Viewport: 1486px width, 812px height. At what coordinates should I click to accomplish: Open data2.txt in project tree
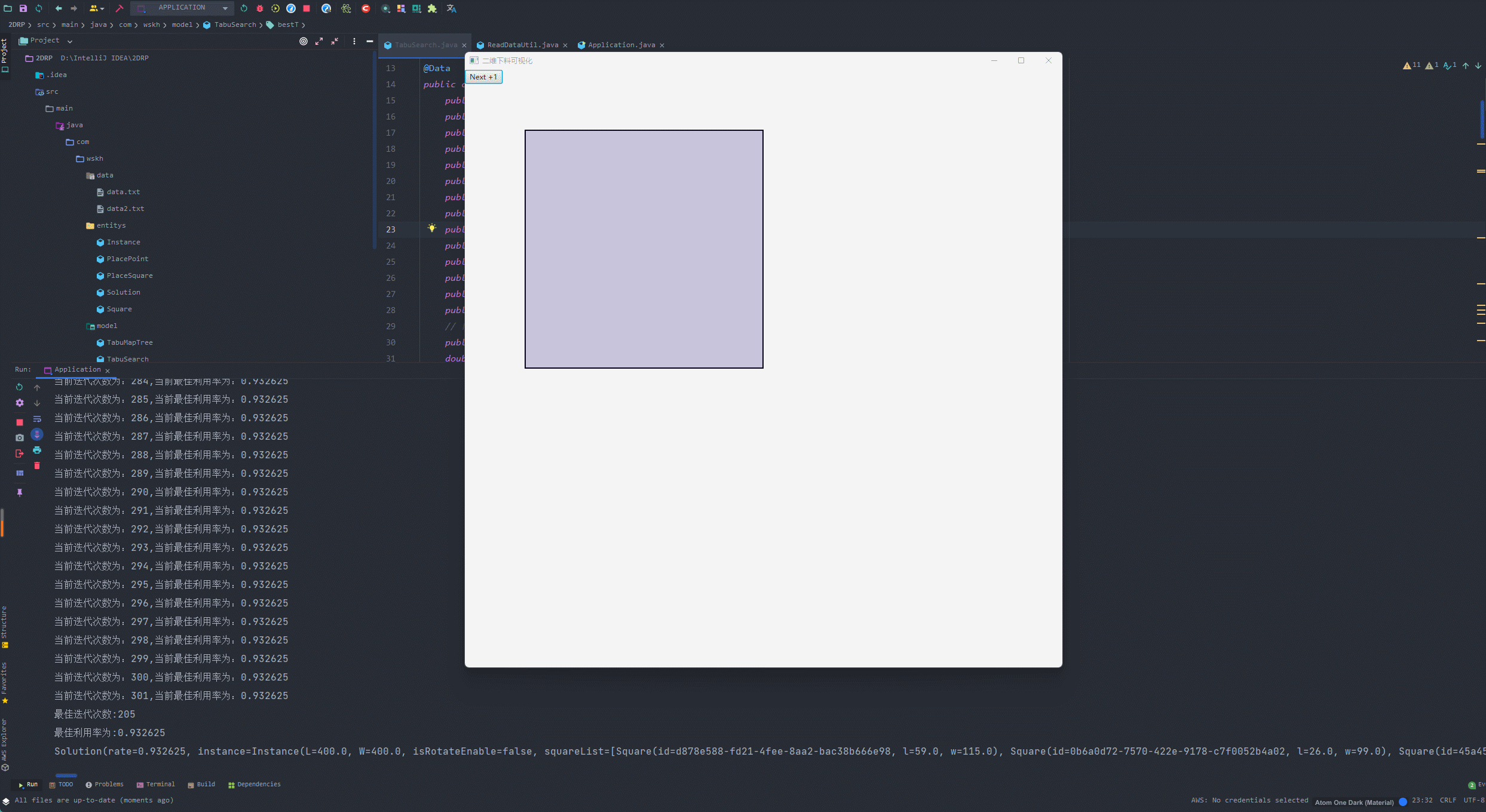click(125, 209)
